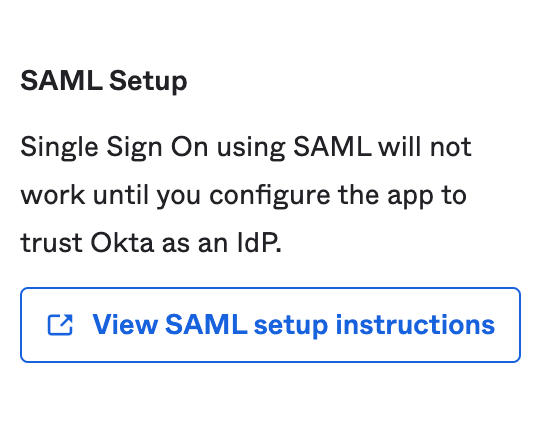Viewport: 550px width, 430px height.
Task: Click the line 'work until you configure the app to'
Action: point(243,196)
